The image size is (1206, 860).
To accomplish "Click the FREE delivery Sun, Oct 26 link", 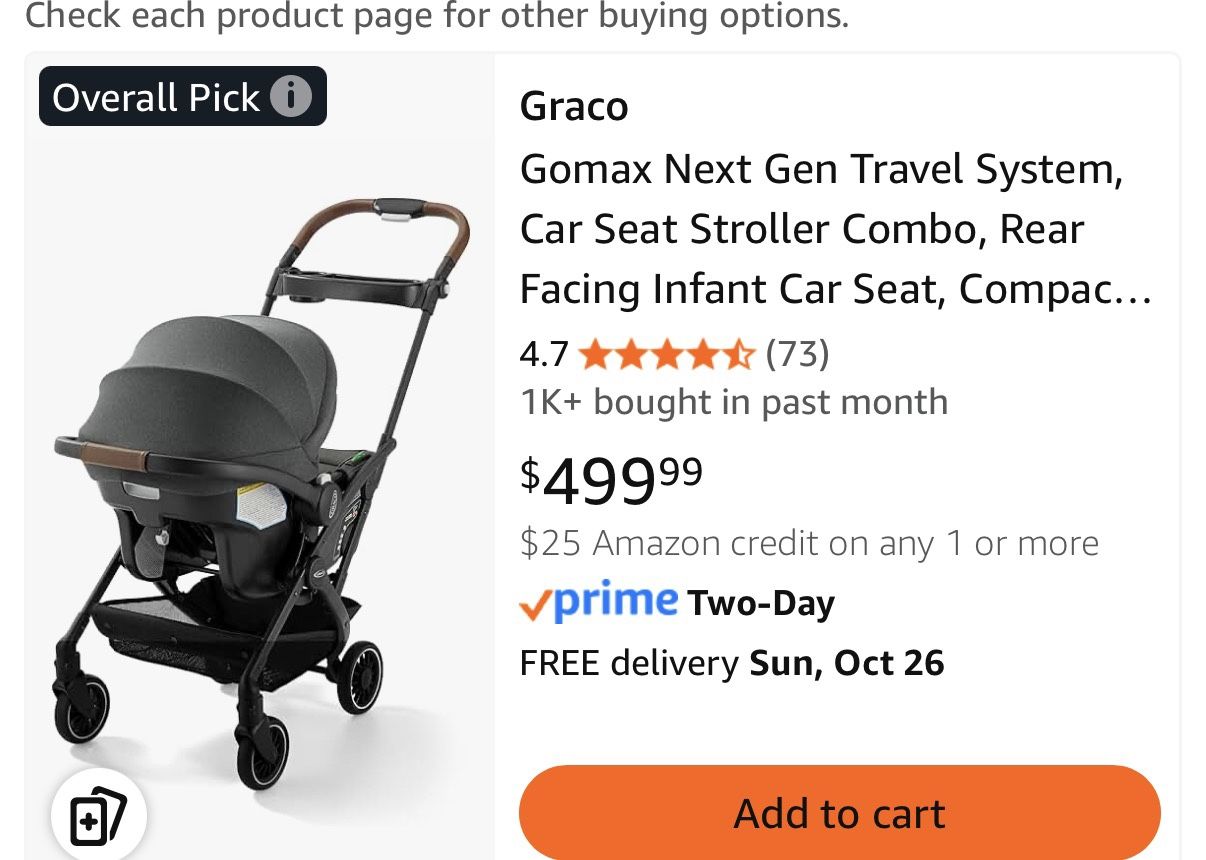I will click(732, 662).
